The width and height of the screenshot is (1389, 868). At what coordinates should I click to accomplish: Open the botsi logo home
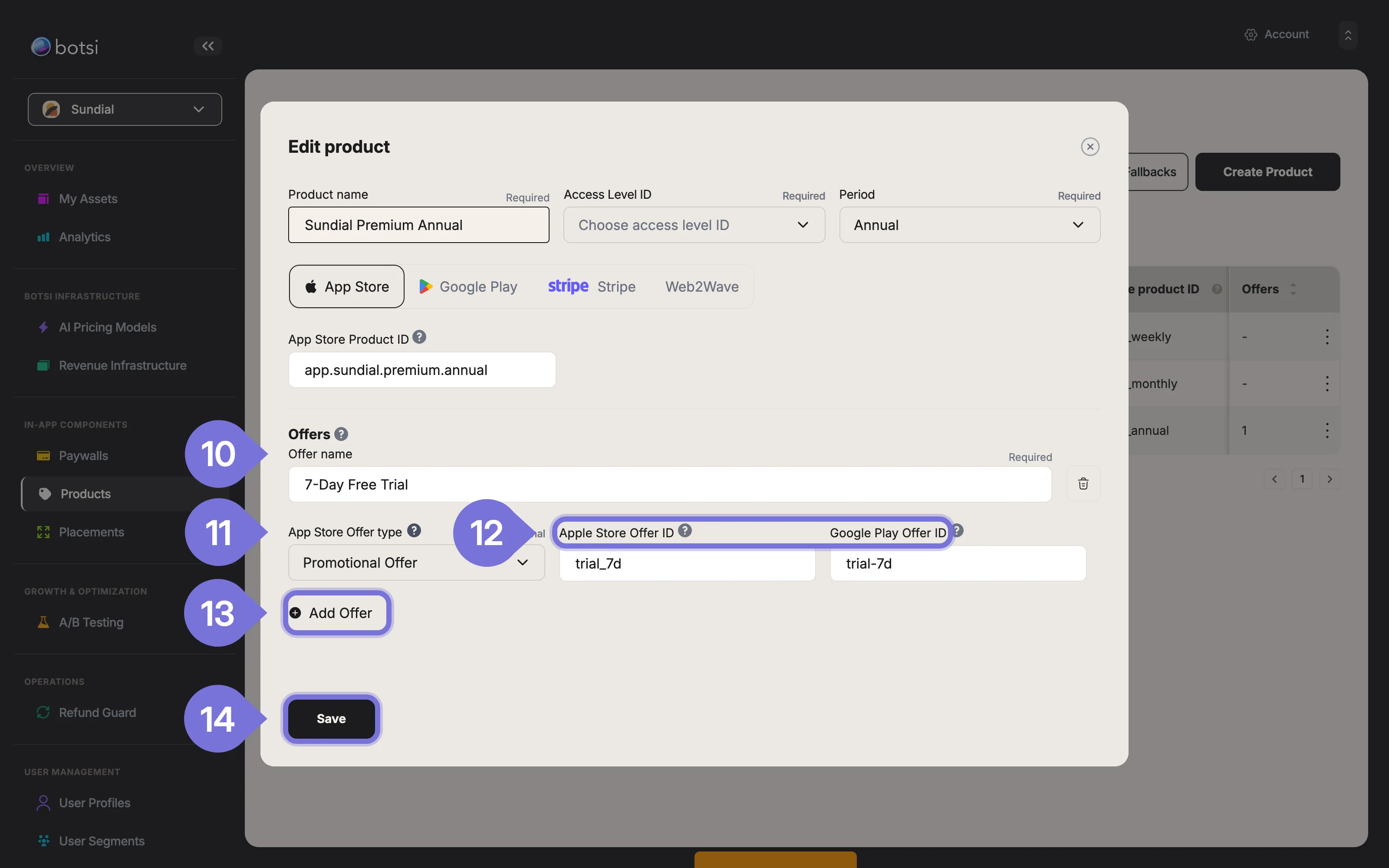pos(64,46)
